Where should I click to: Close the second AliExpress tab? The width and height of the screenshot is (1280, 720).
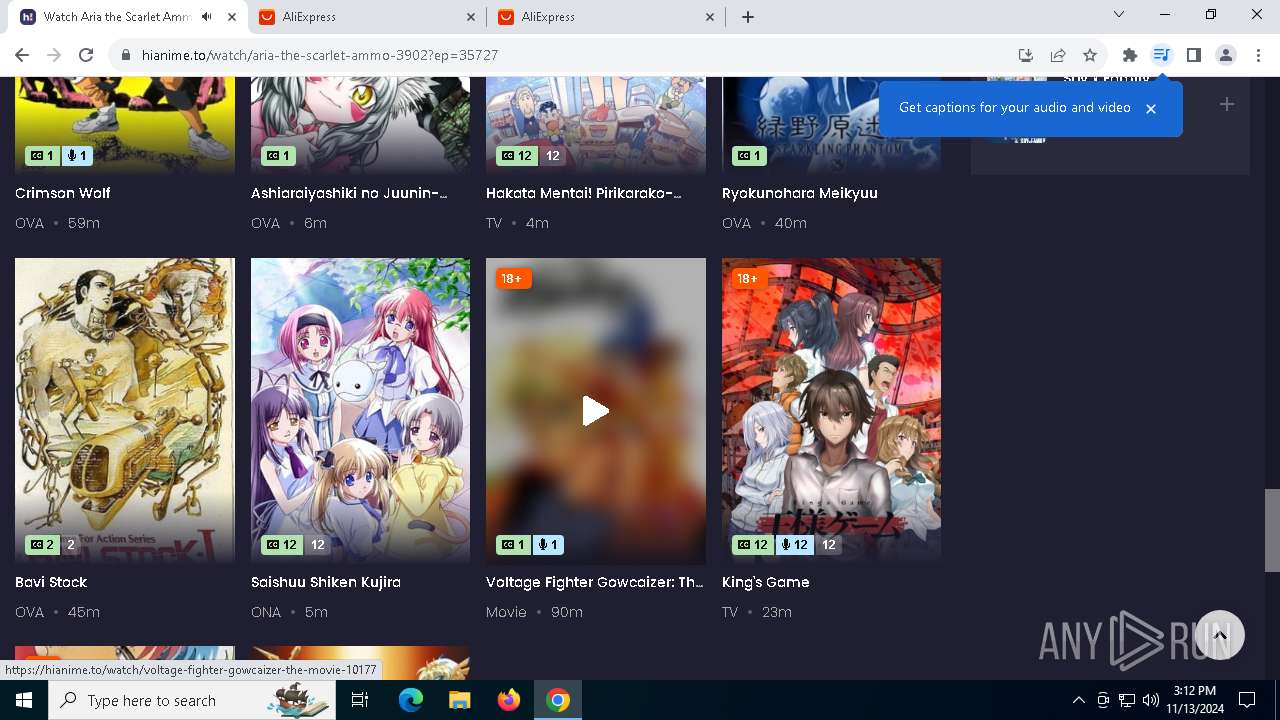coord(710,17)
